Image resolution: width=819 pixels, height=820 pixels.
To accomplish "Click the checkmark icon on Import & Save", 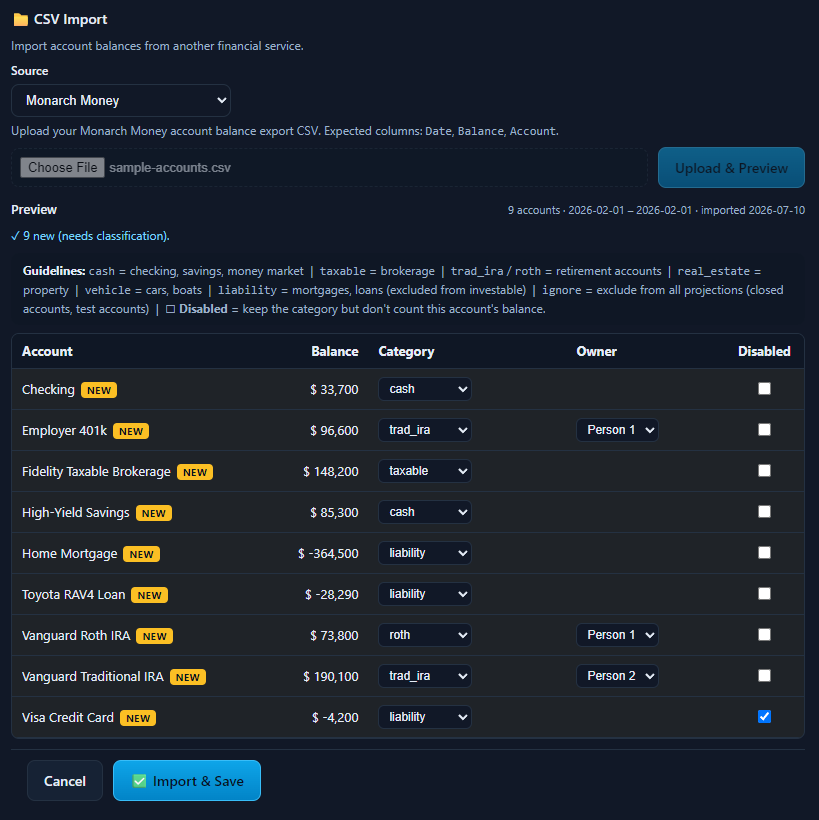I will [x=139, y=781].
